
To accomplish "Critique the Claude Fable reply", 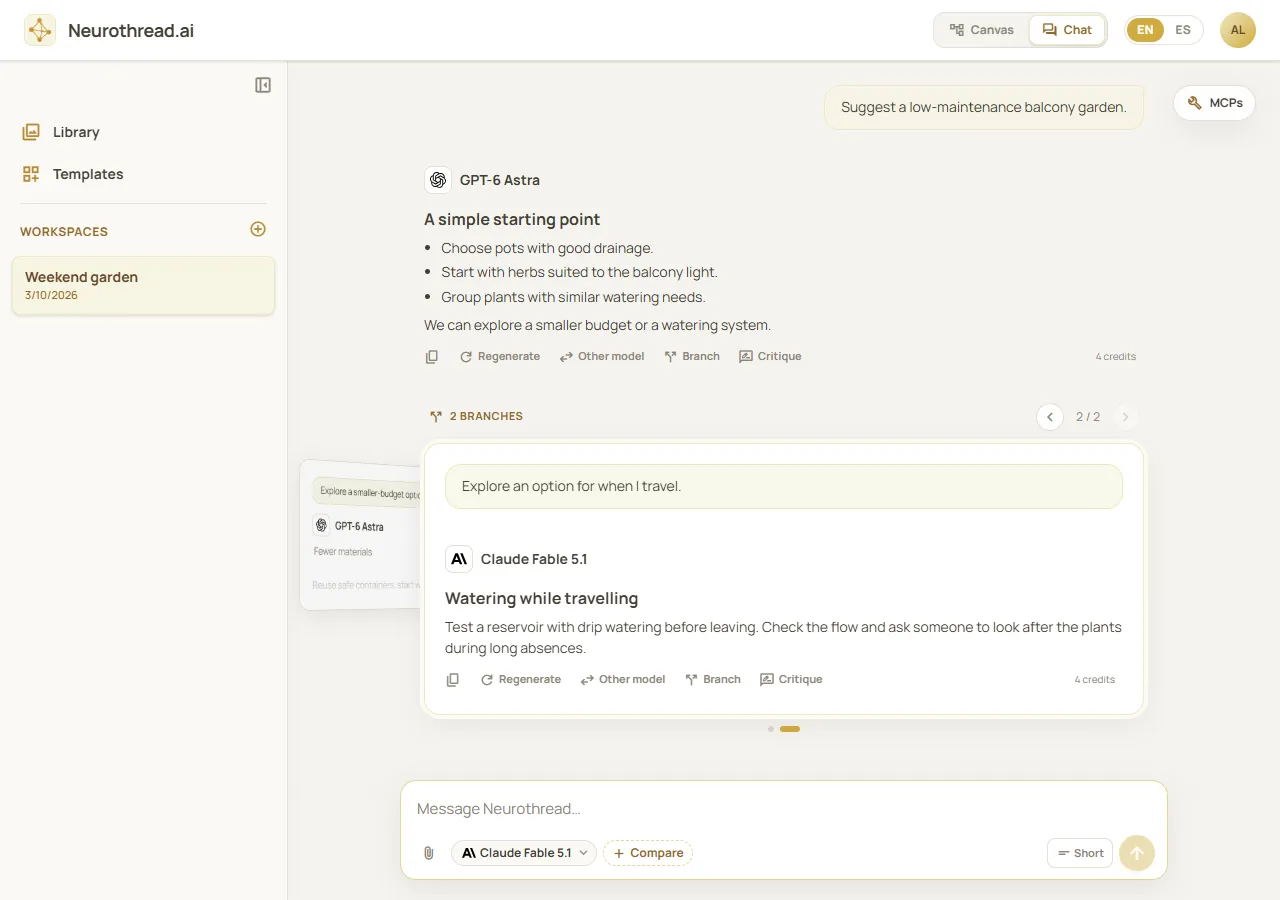I will click(791, 680).
